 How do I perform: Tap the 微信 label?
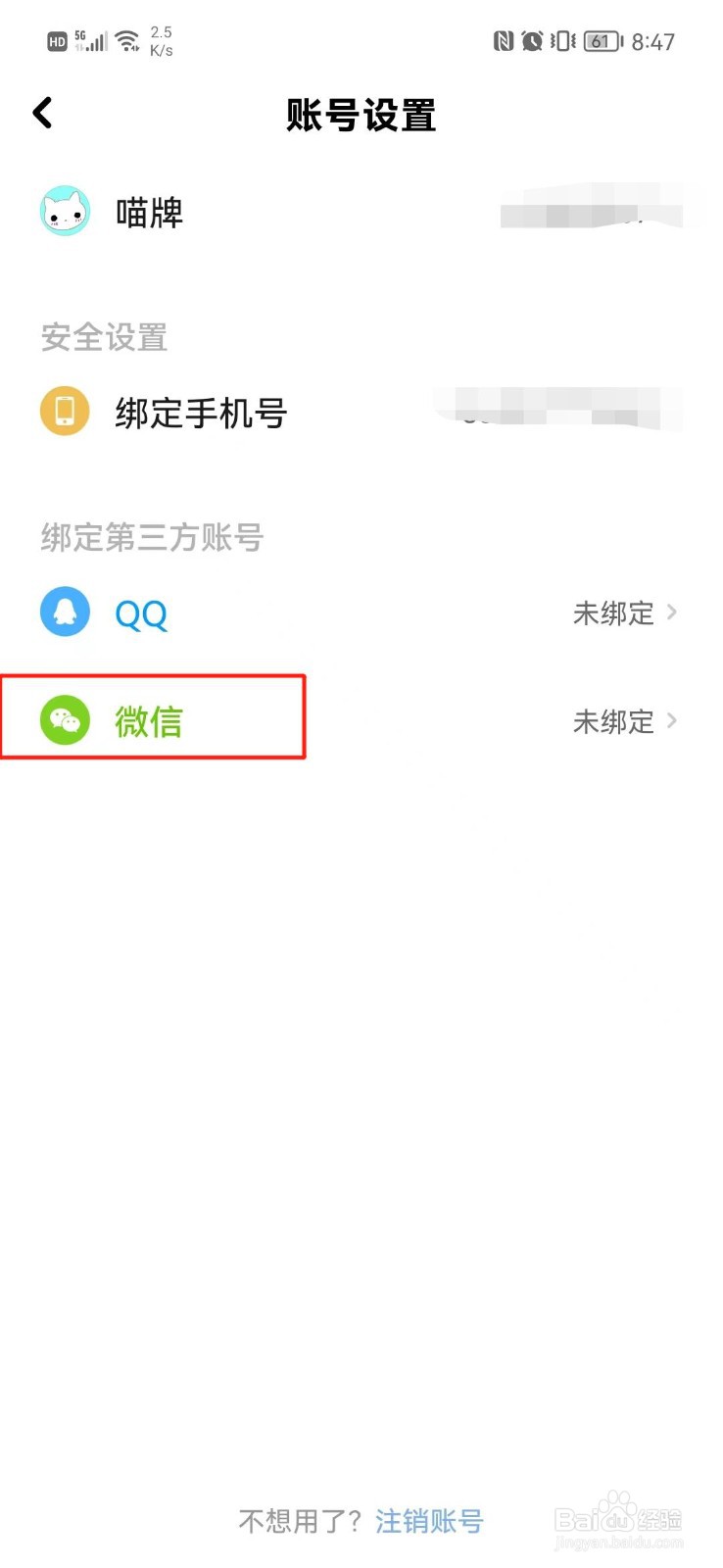(x=149, y=722)
